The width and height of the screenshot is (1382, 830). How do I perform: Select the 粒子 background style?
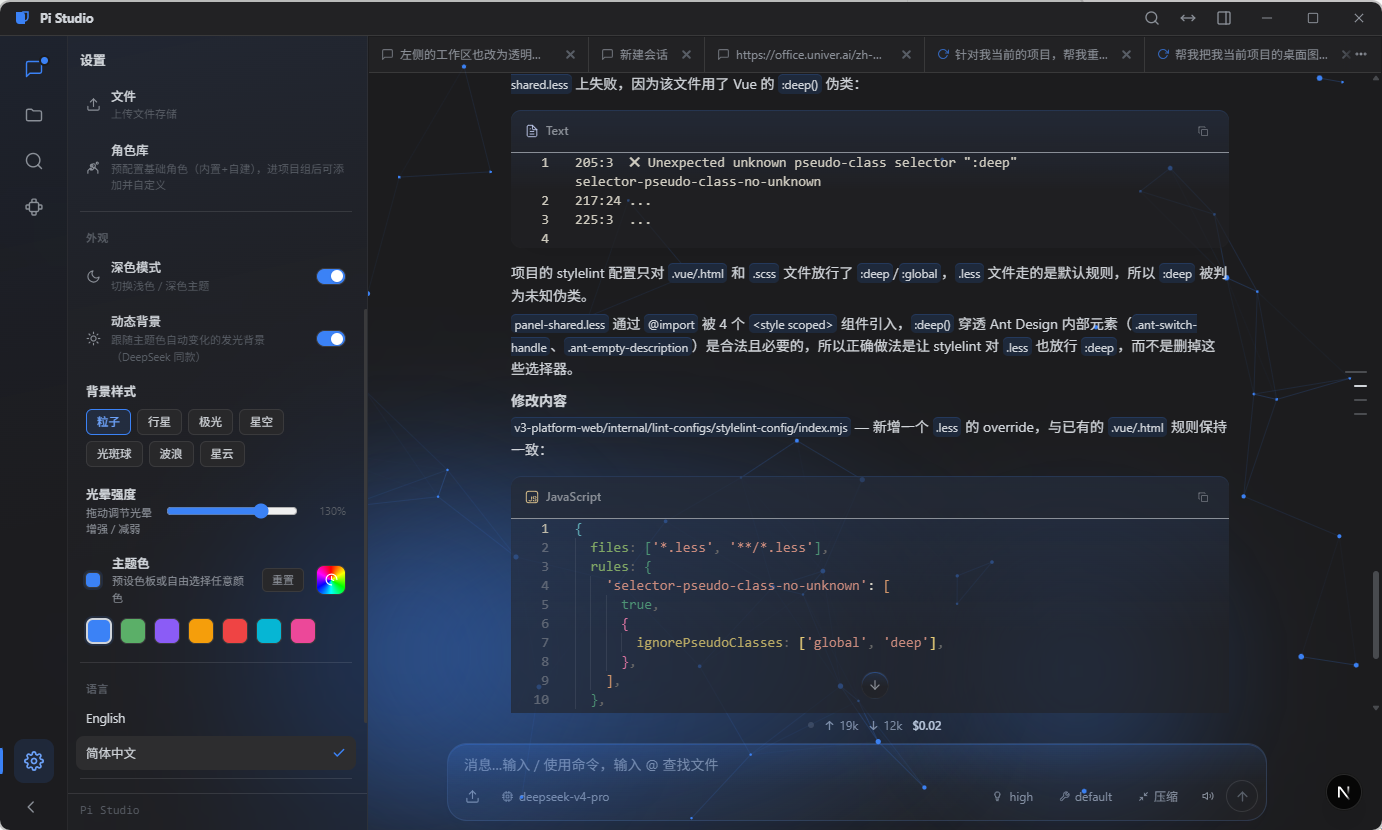[x=108, y=422]
